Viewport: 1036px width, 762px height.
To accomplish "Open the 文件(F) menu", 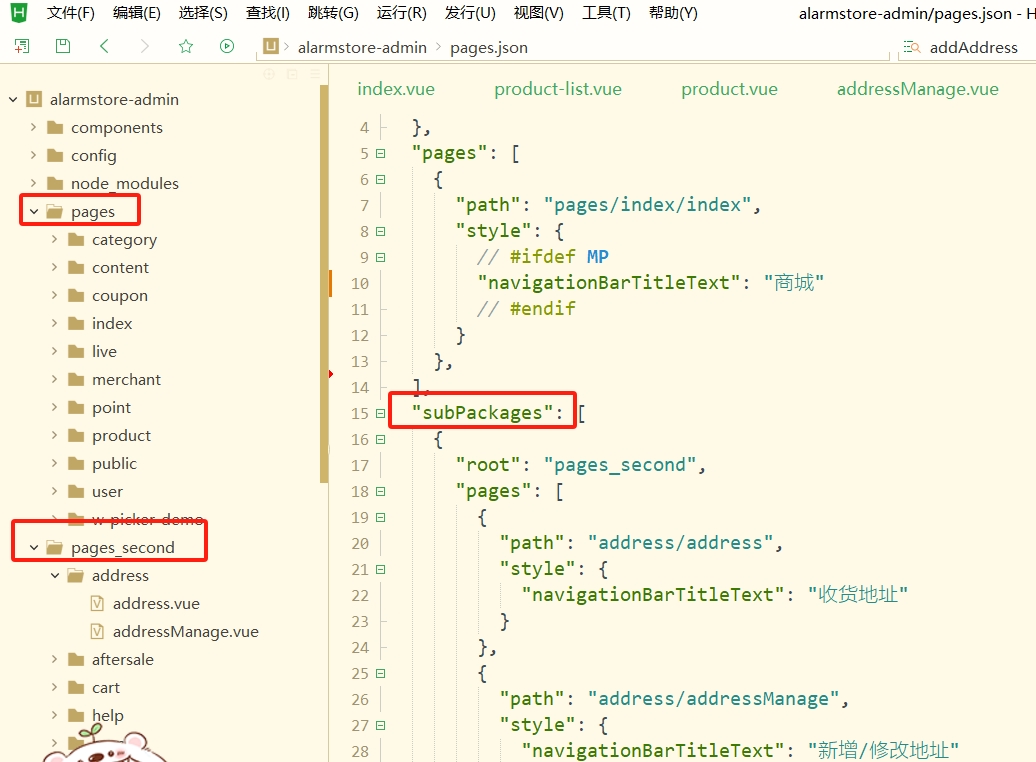I will [x=70, y=13].
